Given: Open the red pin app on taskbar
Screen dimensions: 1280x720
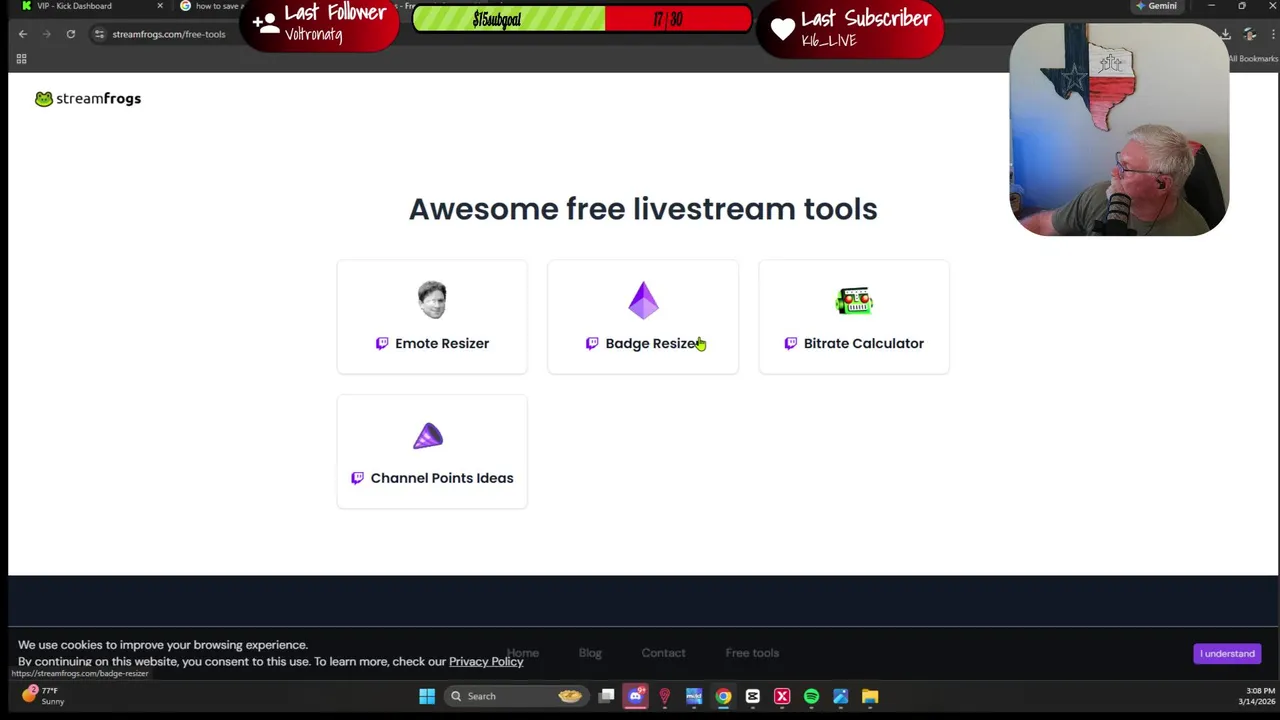Looking at the screenshot, I should 665,696.
